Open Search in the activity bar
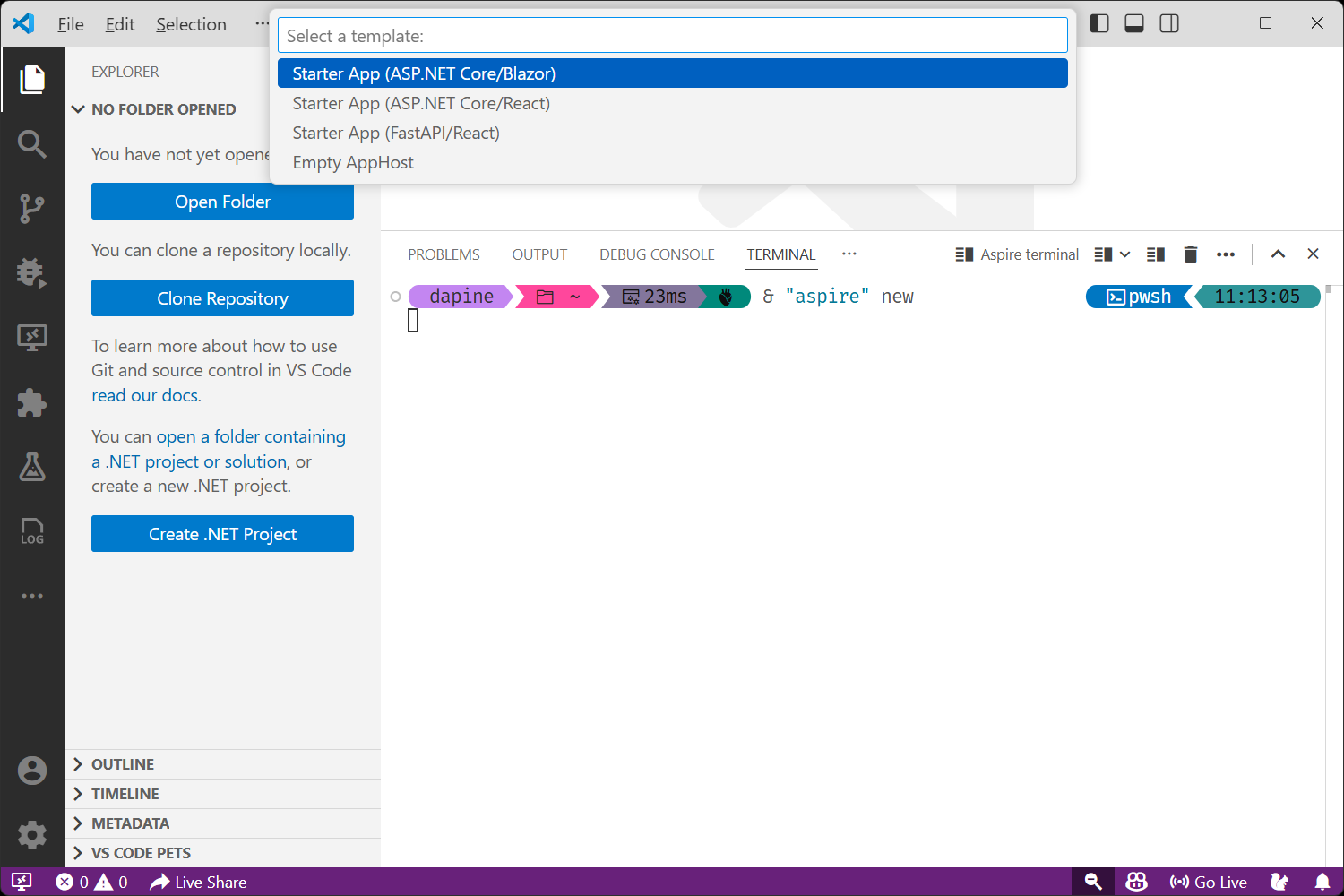This screenshot has height=896, width=1344. coord(32,143)
